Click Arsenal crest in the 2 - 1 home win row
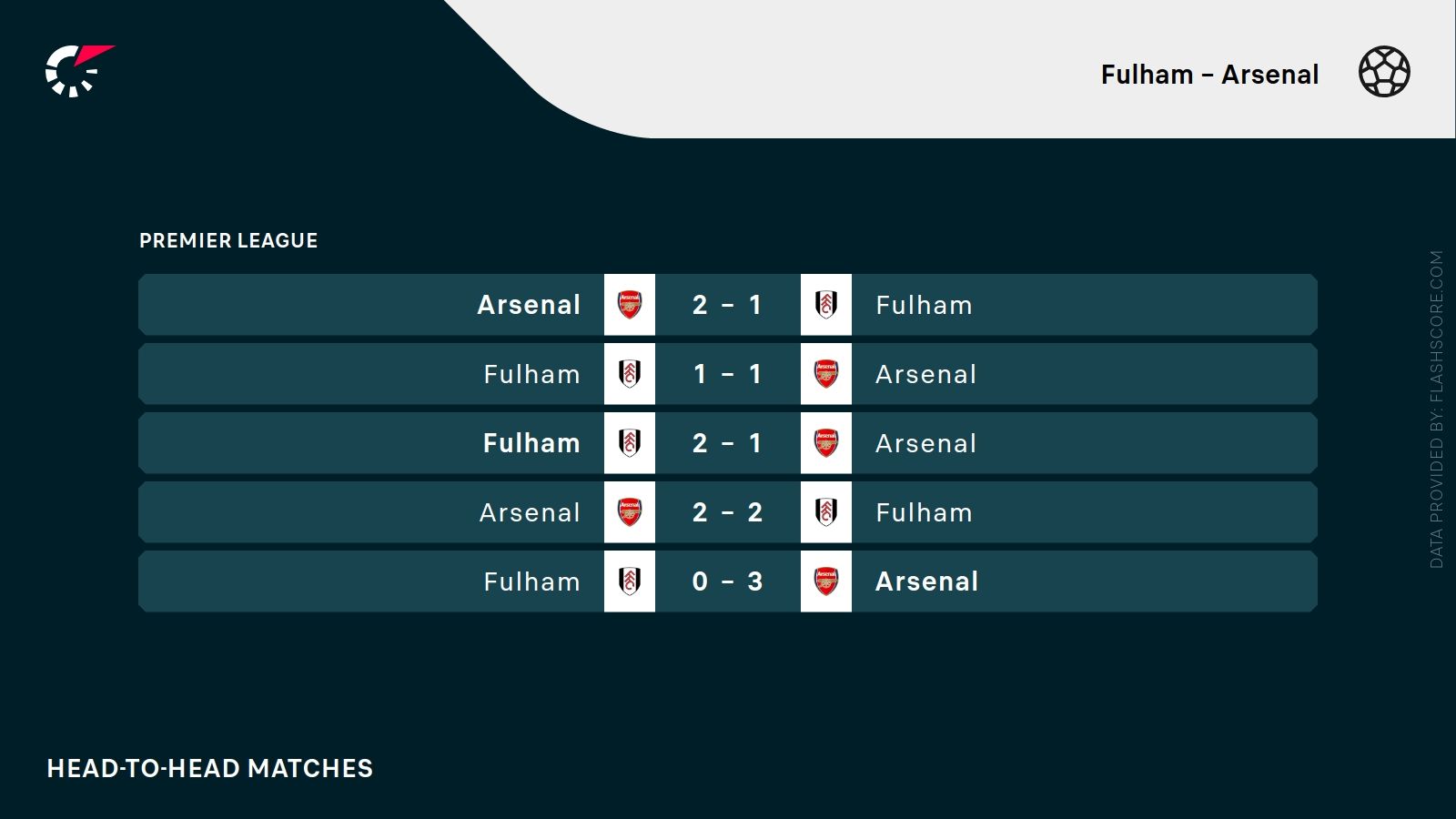 [x=630, y=305]
